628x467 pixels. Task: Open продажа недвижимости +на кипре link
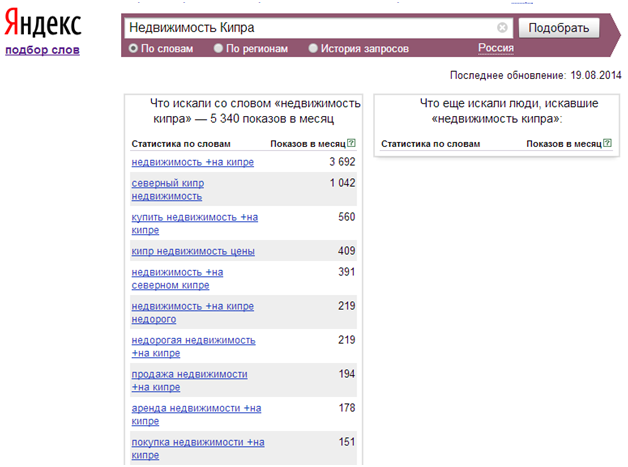[189, 380]
